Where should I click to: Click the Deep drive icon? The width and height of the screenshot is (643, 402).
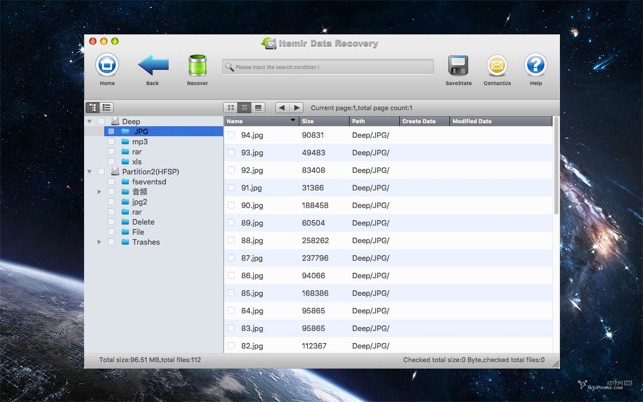[x=115, y=121]
